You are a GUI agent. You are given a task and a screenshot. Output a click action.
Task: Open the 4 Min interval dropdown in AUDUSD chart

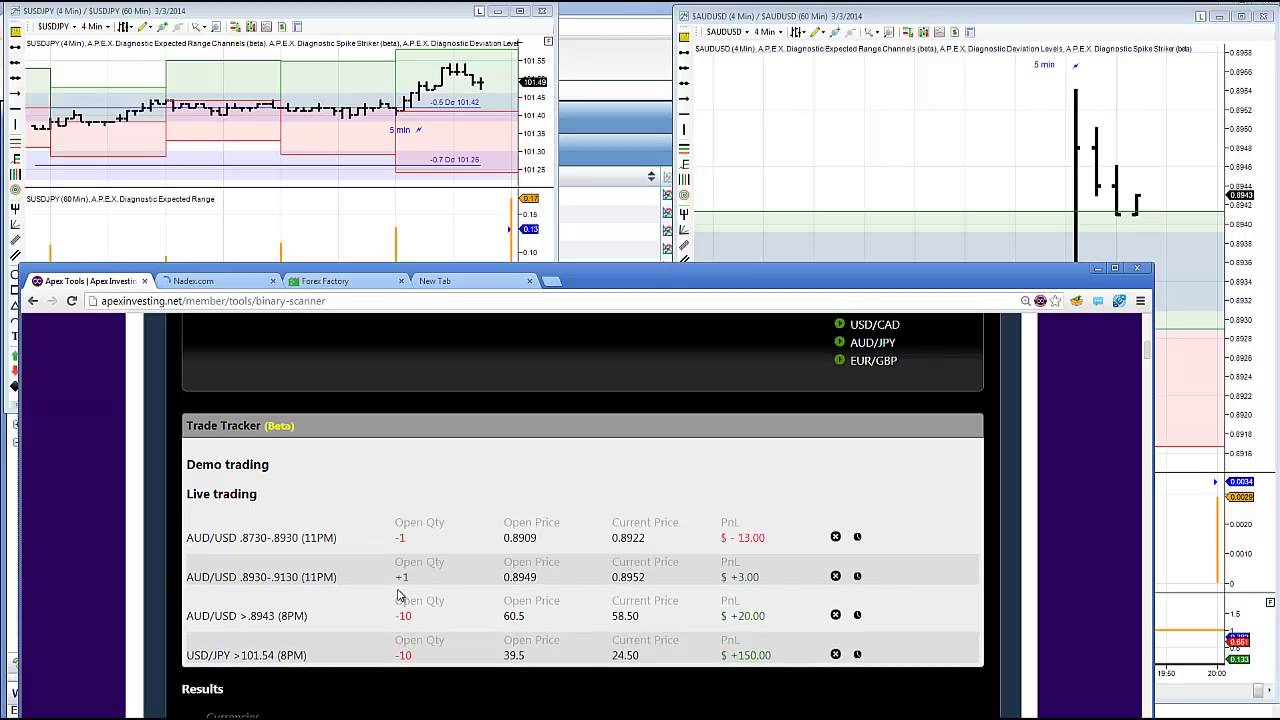tap(768, 32)
